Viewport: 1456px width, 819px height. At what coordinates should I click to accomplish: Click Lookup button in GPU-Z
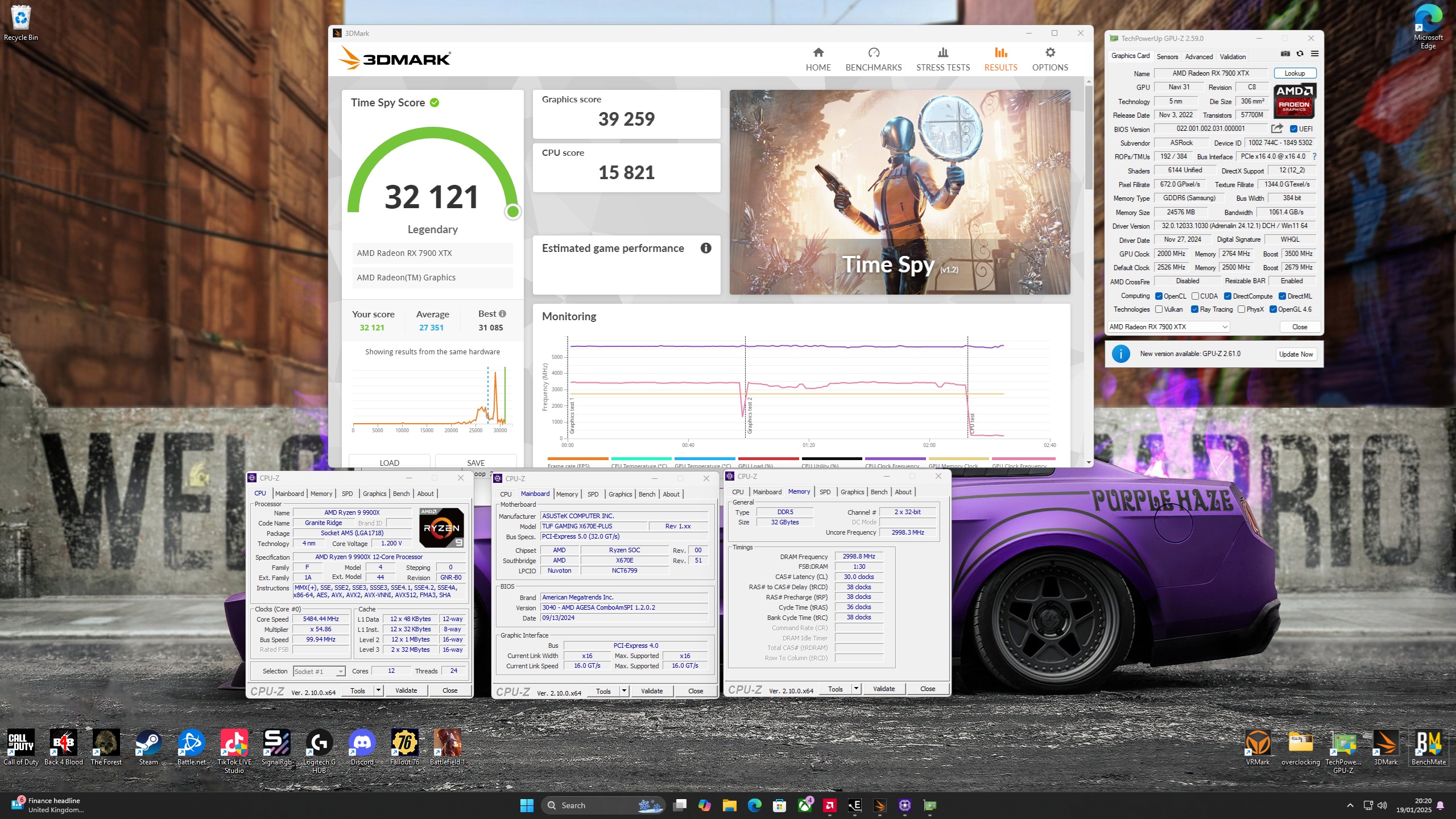pyautogui.click(x=1294, y=73)
